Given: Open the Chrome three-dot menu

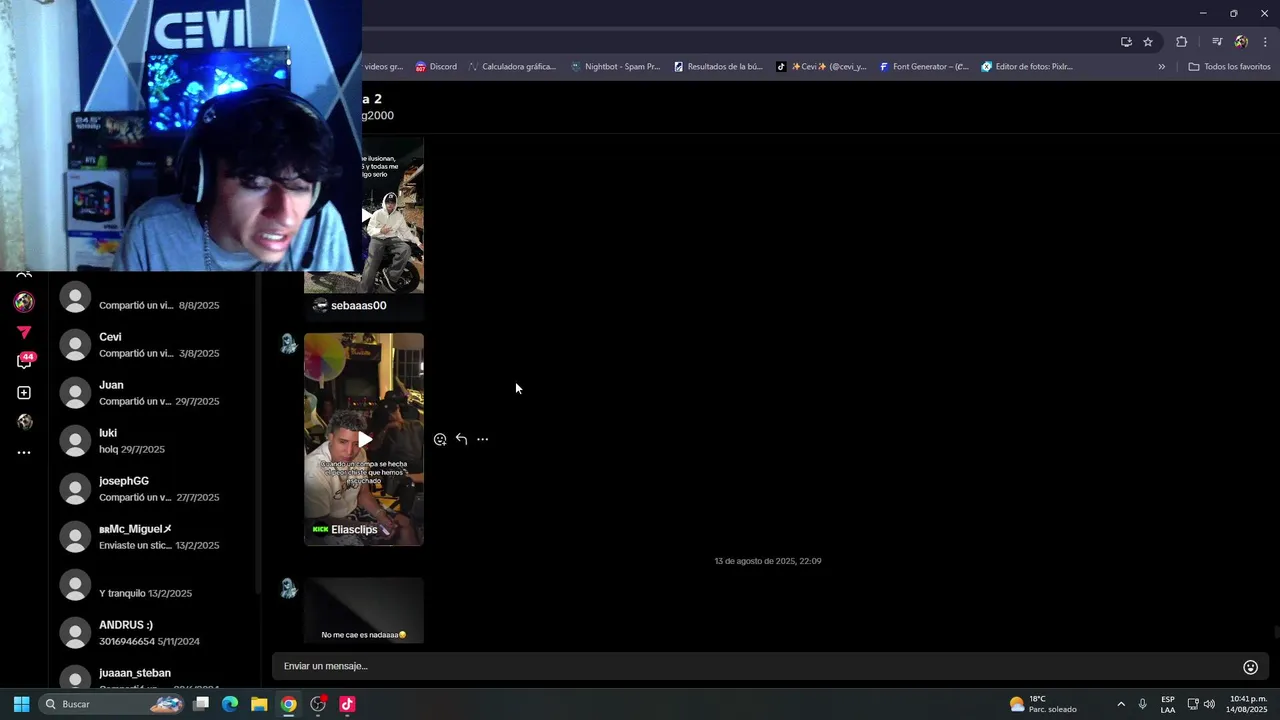Looking at the screenshot, I should 1265,42.
